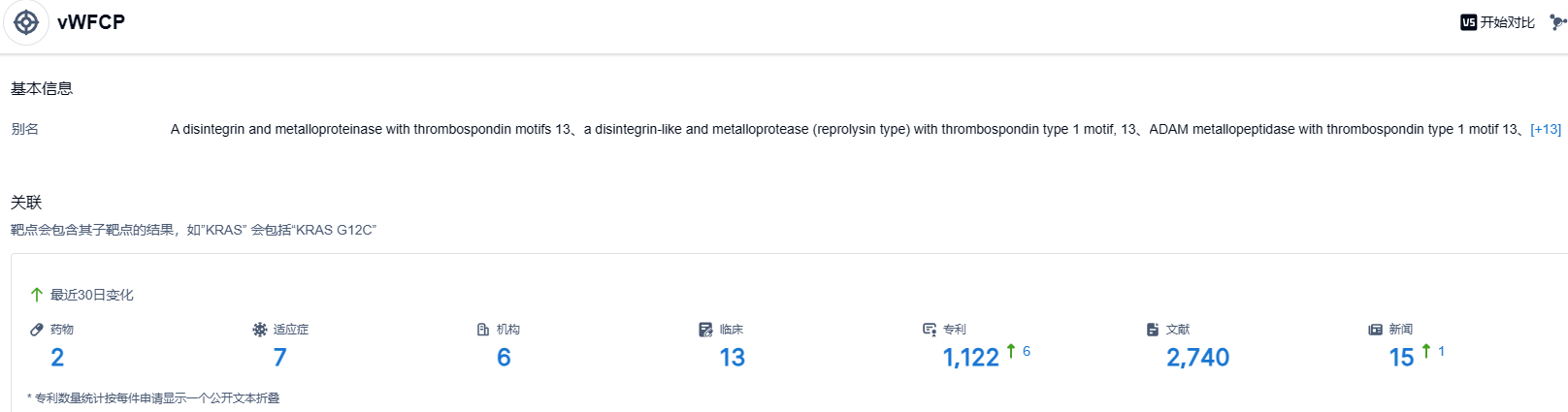Screen dimensions: 1568x412
Task: Click the 临床 clipboard icon
Action: pos(705,330)
